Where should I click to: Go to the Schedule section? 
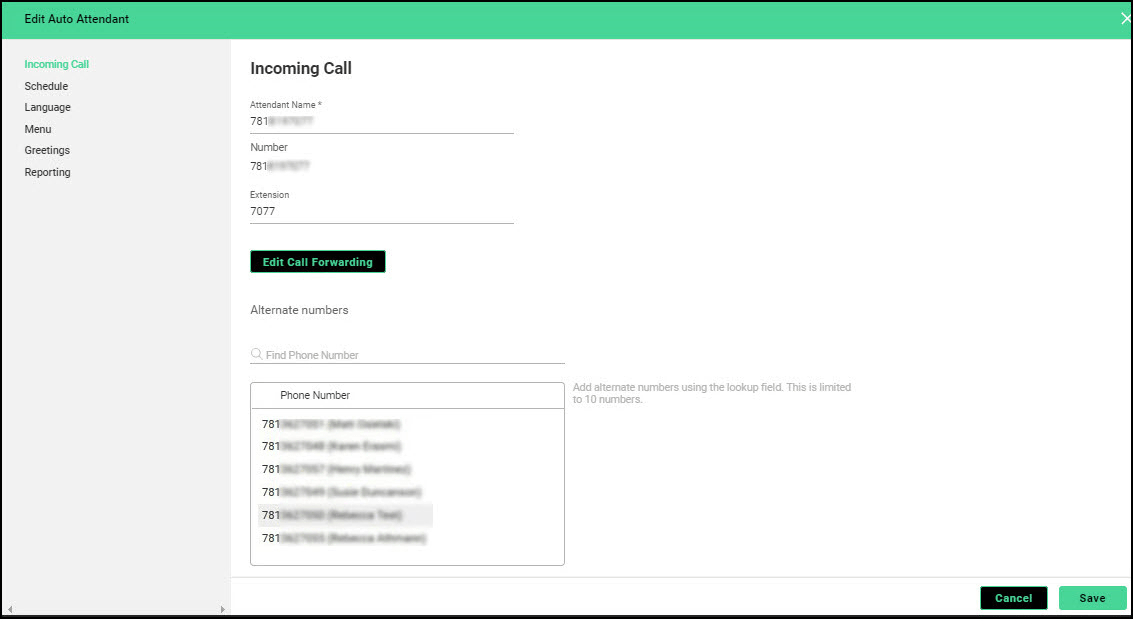46,86
